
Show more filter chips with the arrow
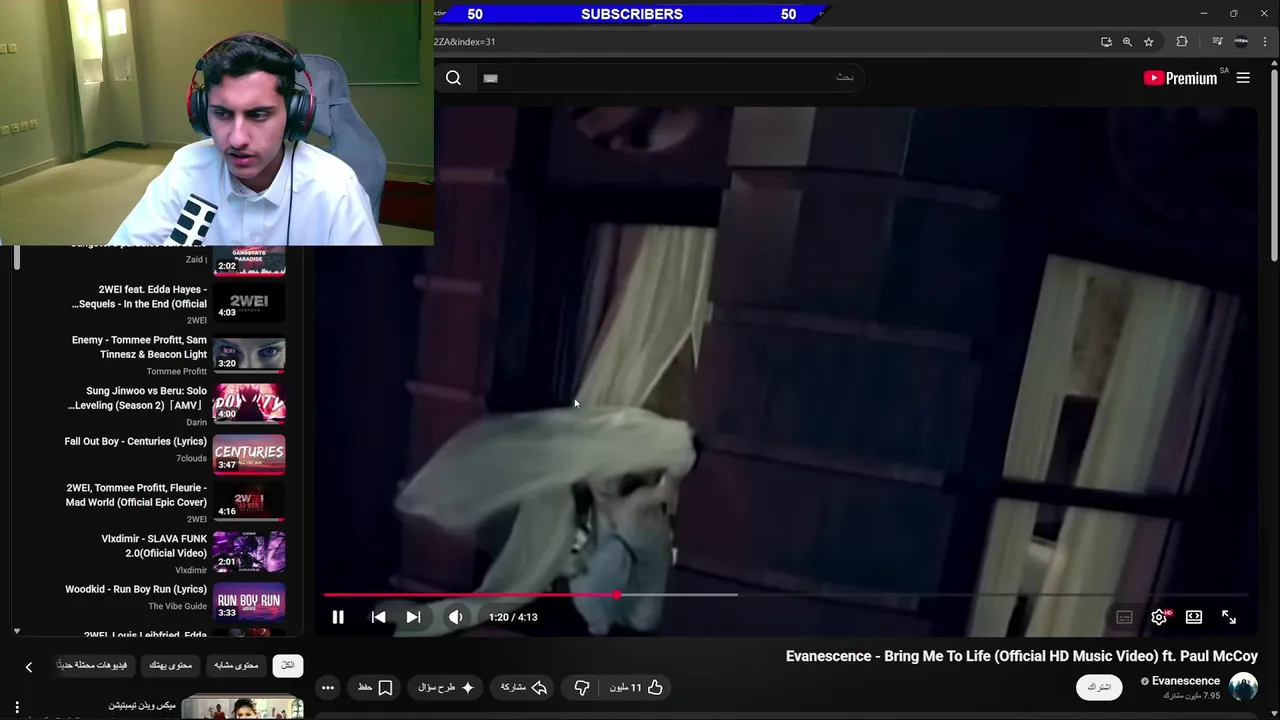point(28,667)
